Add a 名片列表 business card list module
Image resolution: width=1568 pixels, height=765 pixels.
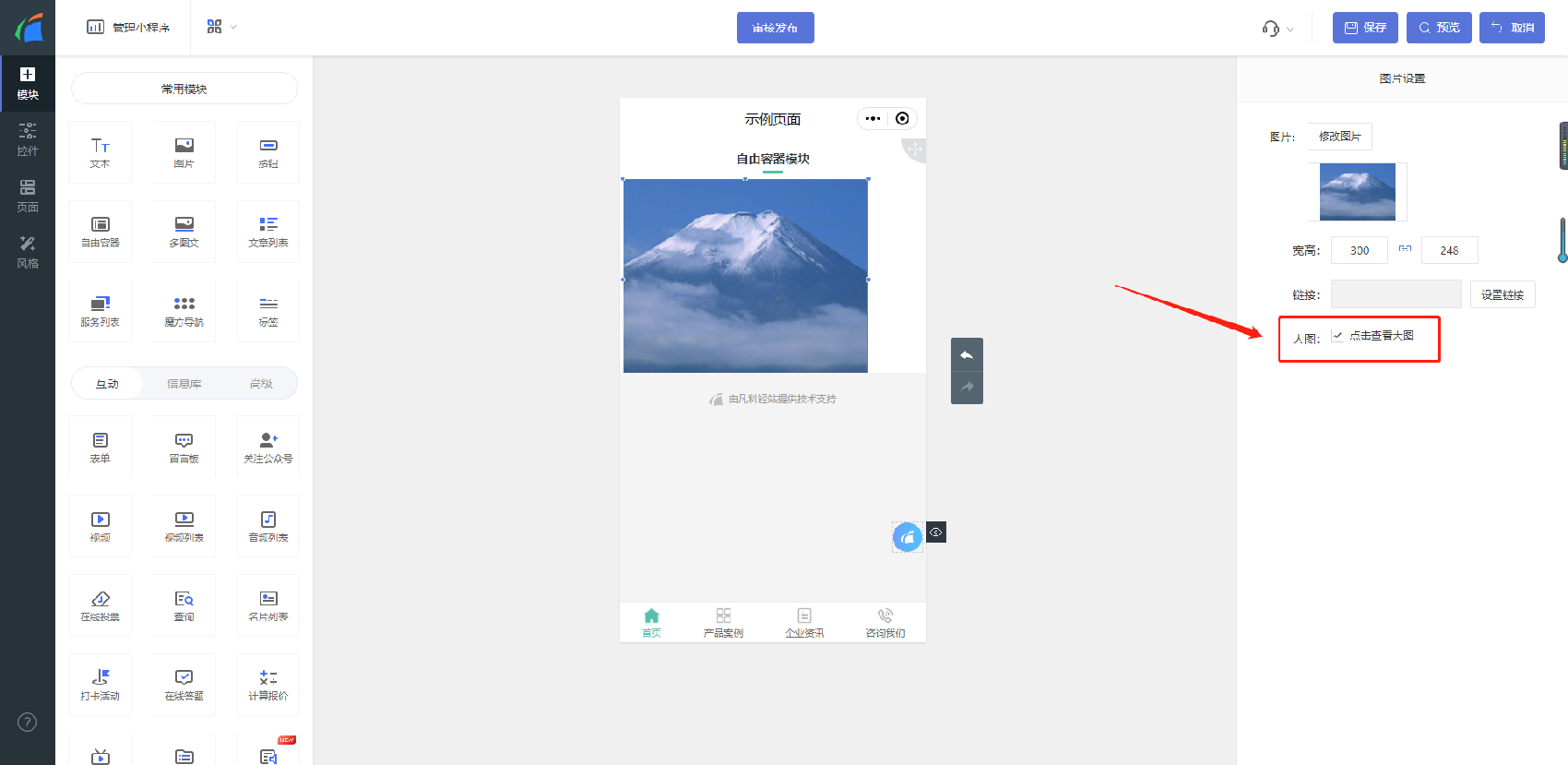pos(268,605)
